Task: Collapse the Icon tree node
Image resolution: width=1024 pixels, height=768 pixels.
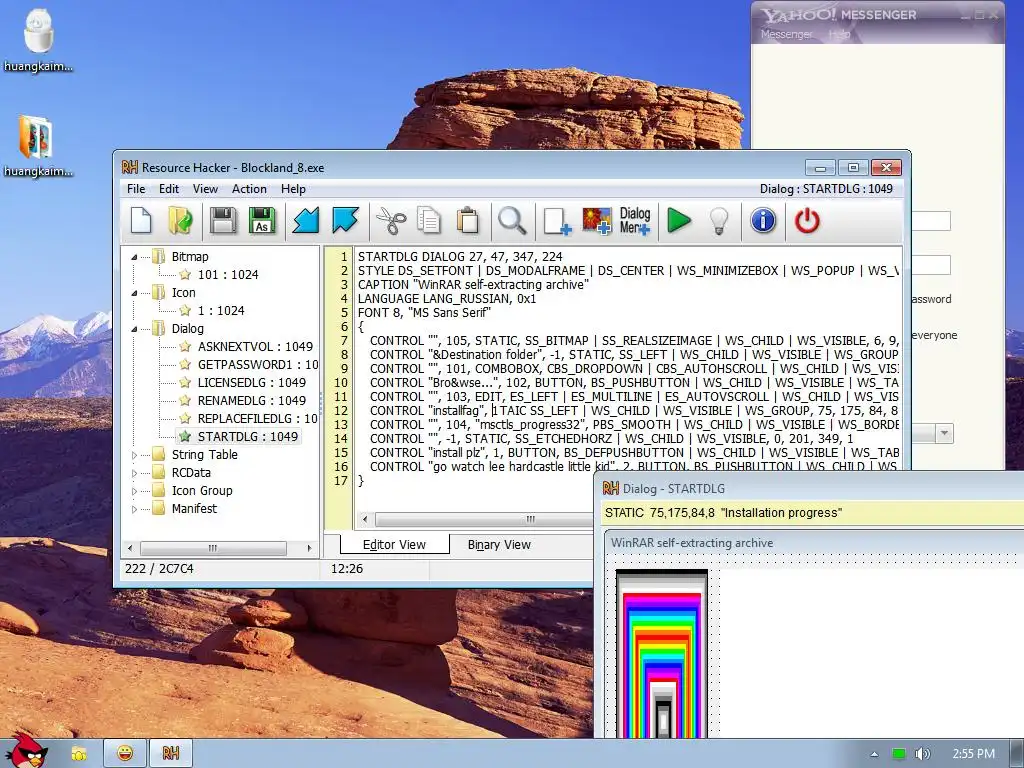Action: (x=134, y=293)
